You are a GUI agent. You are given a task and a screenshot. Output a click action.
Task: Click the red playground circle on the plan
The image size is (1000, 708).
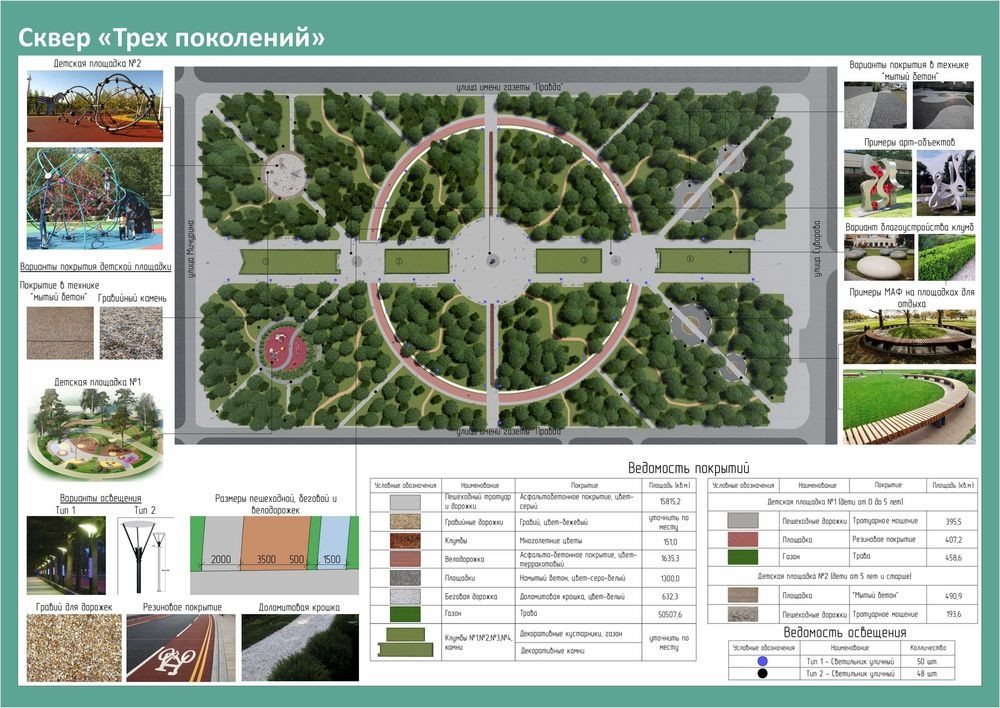[x=284, y=348]
